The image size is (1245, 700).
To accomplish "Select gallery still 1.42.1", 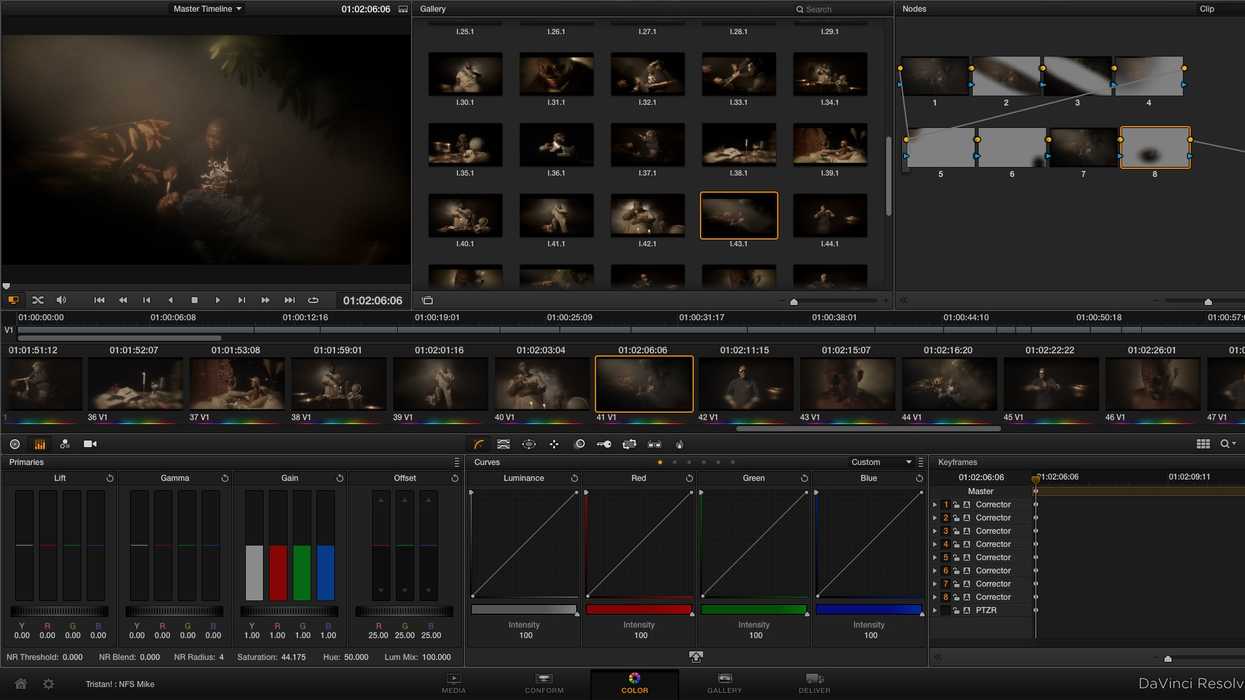I will 648,215.
